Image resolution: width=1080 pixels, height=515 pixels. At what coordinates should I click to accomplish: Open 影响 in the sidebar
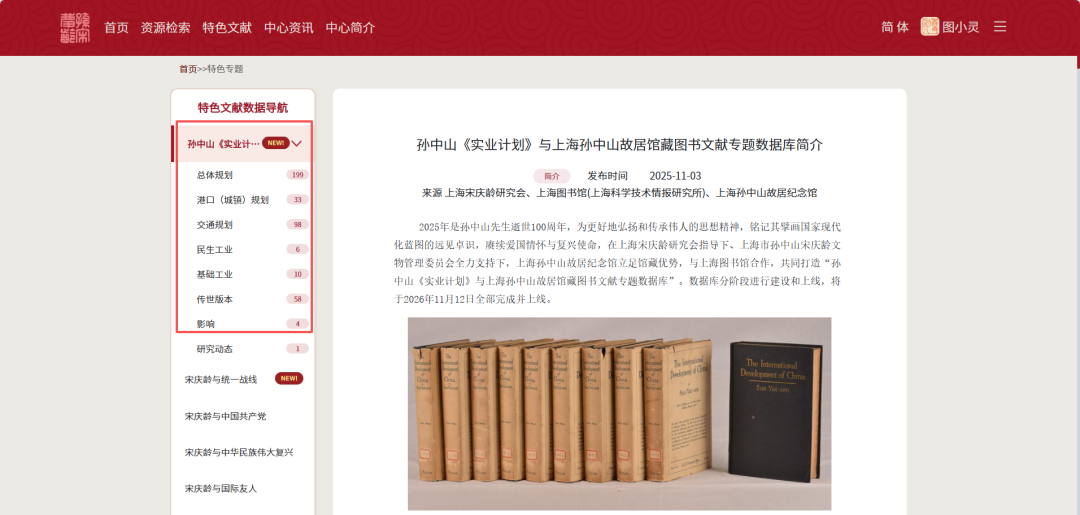click(x=205, y=324)
